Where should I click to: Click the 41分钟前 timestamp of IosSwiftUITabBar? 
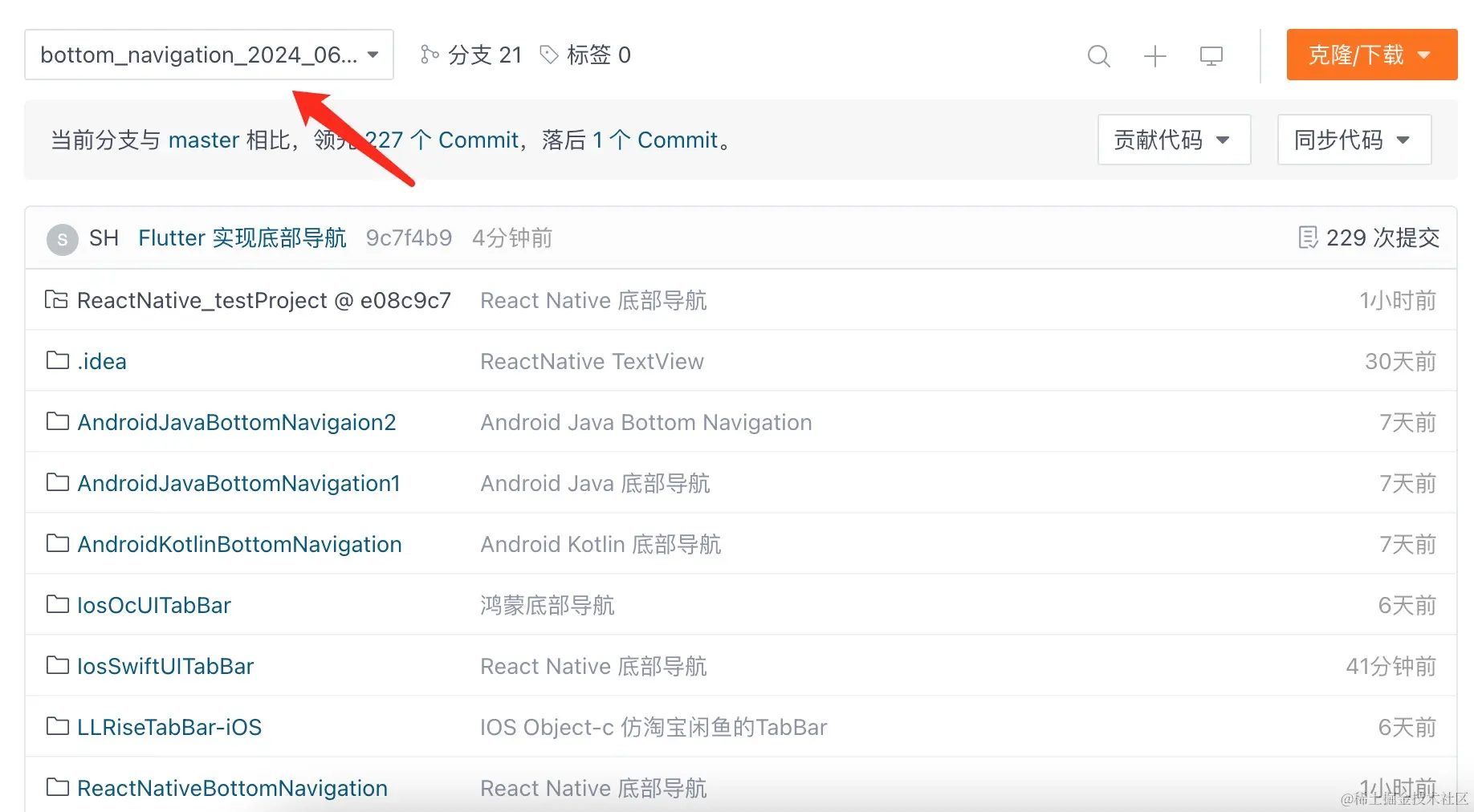(x=1391, y=667)
